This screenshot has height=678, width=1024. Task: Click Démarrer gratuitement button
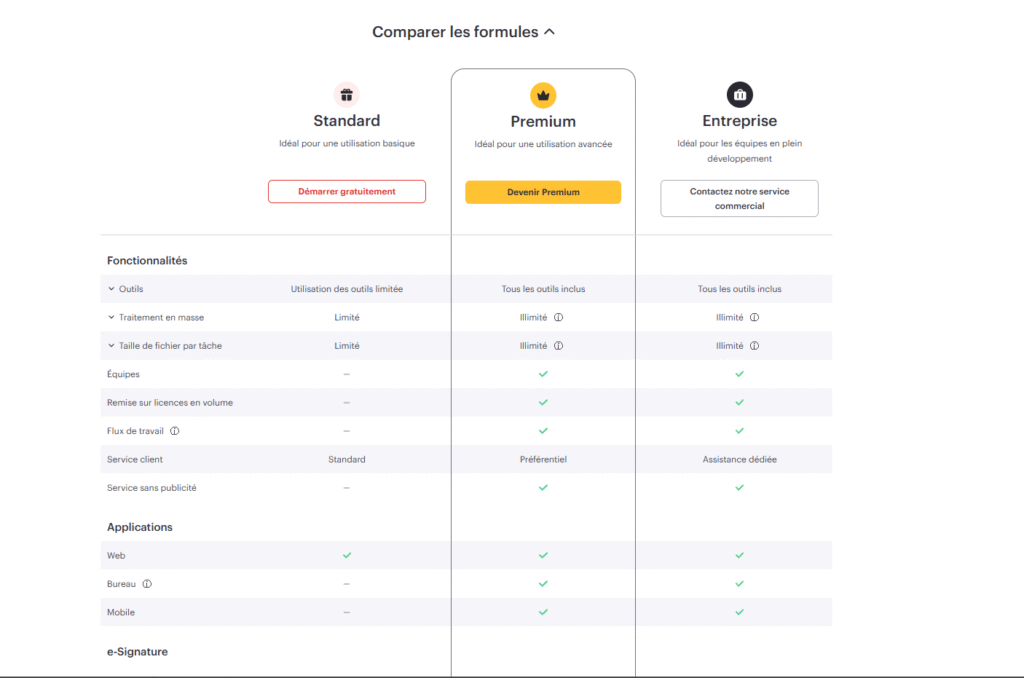point(347,191)
